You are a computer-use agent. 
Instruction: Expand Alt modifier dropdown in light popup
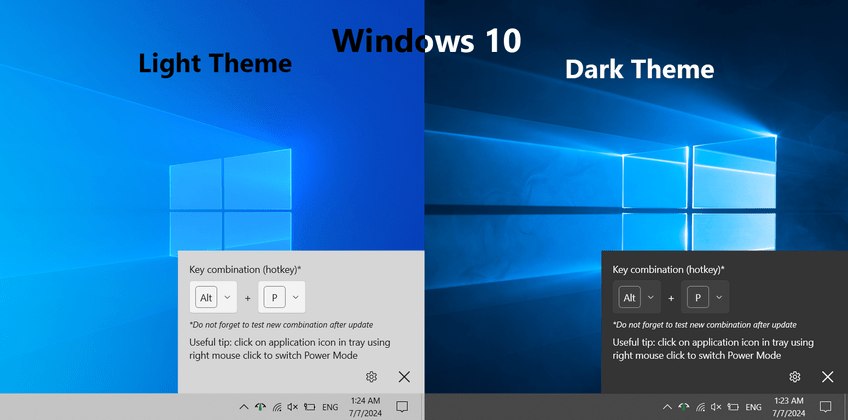pos(213,297)
